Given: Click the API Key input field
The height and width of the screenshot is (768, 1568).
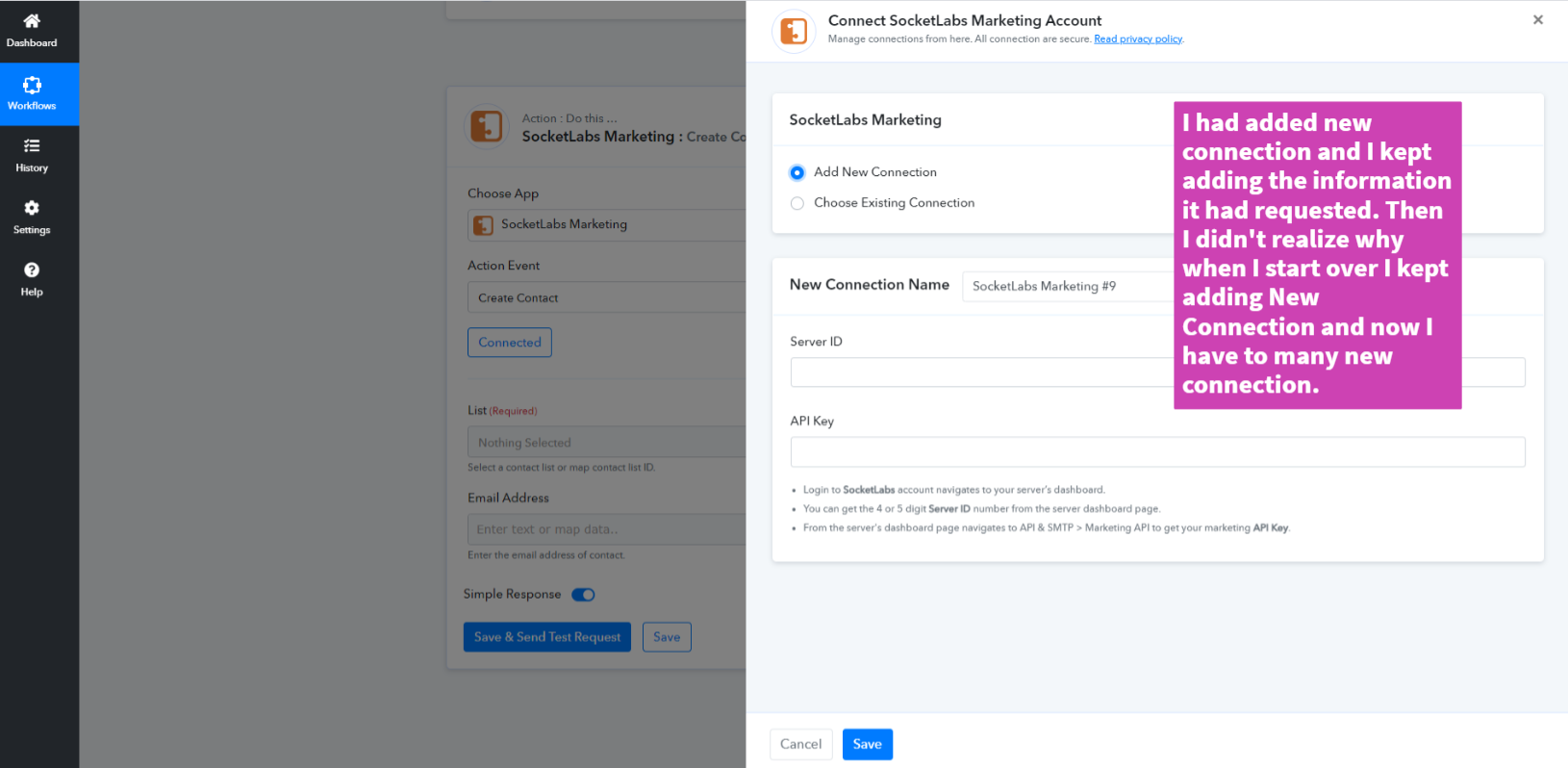Looking at the screenshot, I should [x=1158, y=452].
